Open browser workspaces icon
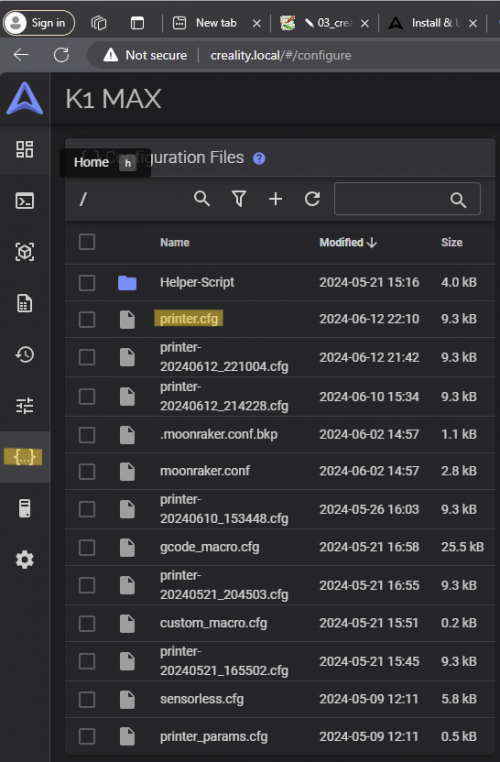 [x=99, y=23]
